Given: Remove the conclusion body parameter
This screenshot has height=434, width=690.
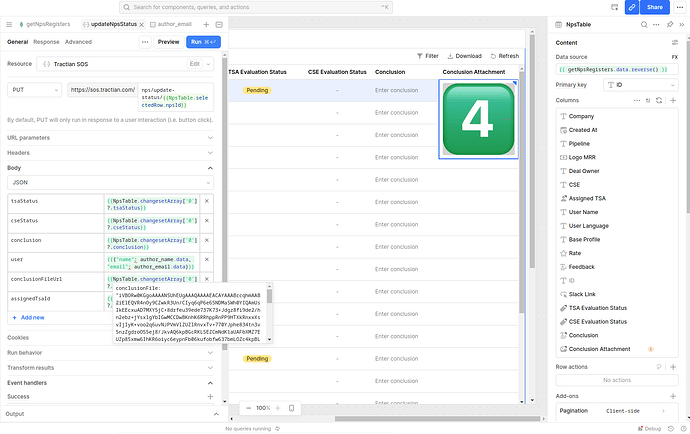Looking at the screenshot, I should [x=207, y=240].
